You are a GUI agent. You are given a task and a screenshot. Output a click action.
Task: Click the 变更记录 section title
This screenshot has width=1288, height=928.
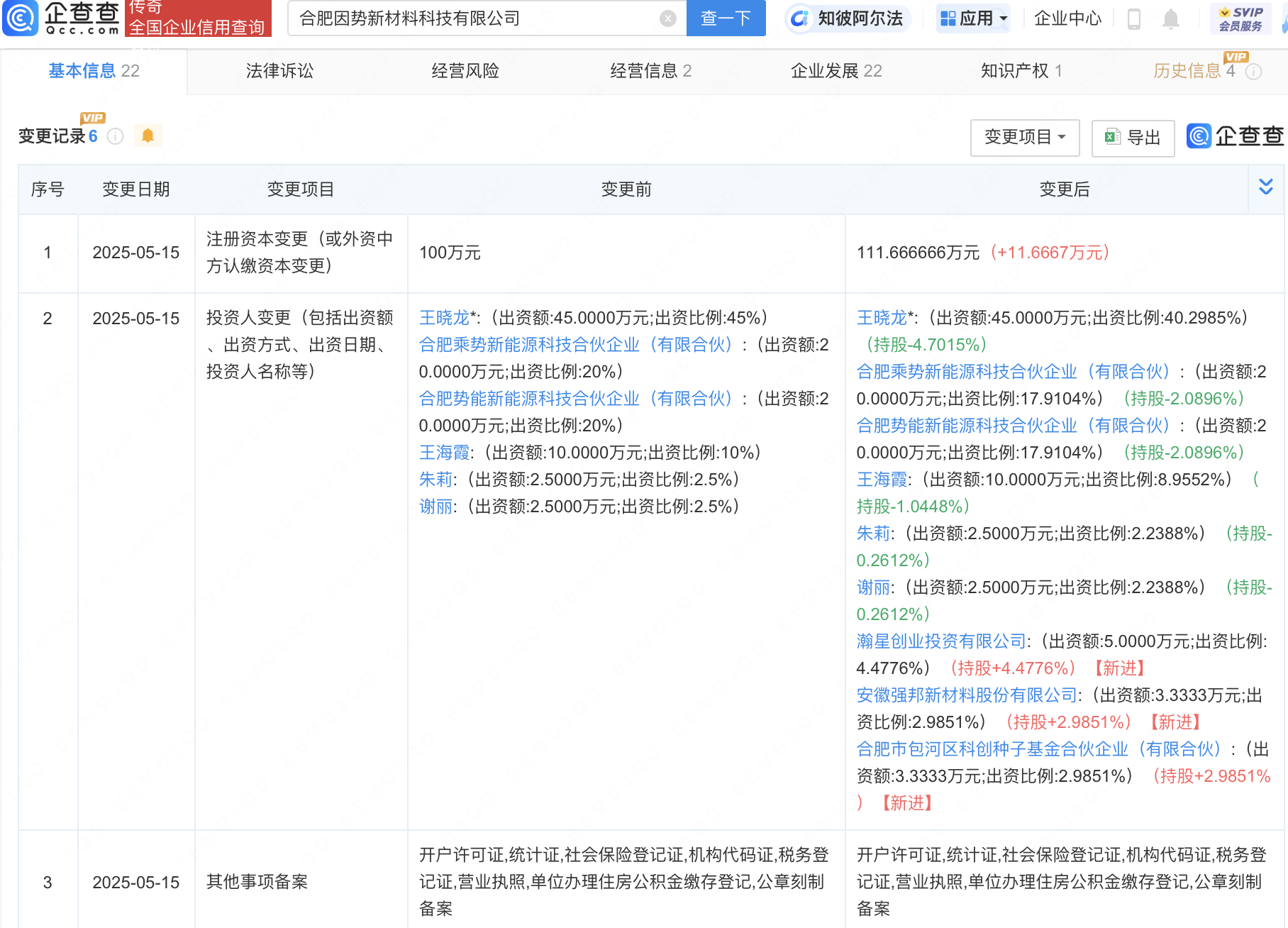[51, 136]
